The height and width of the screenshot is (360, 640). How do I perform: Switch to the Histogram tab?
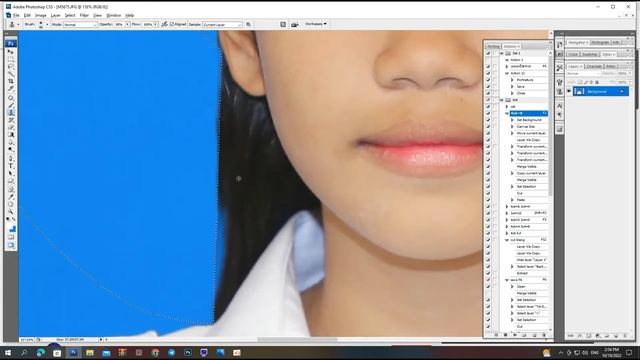pyautogui.click(x=600, y=42)
